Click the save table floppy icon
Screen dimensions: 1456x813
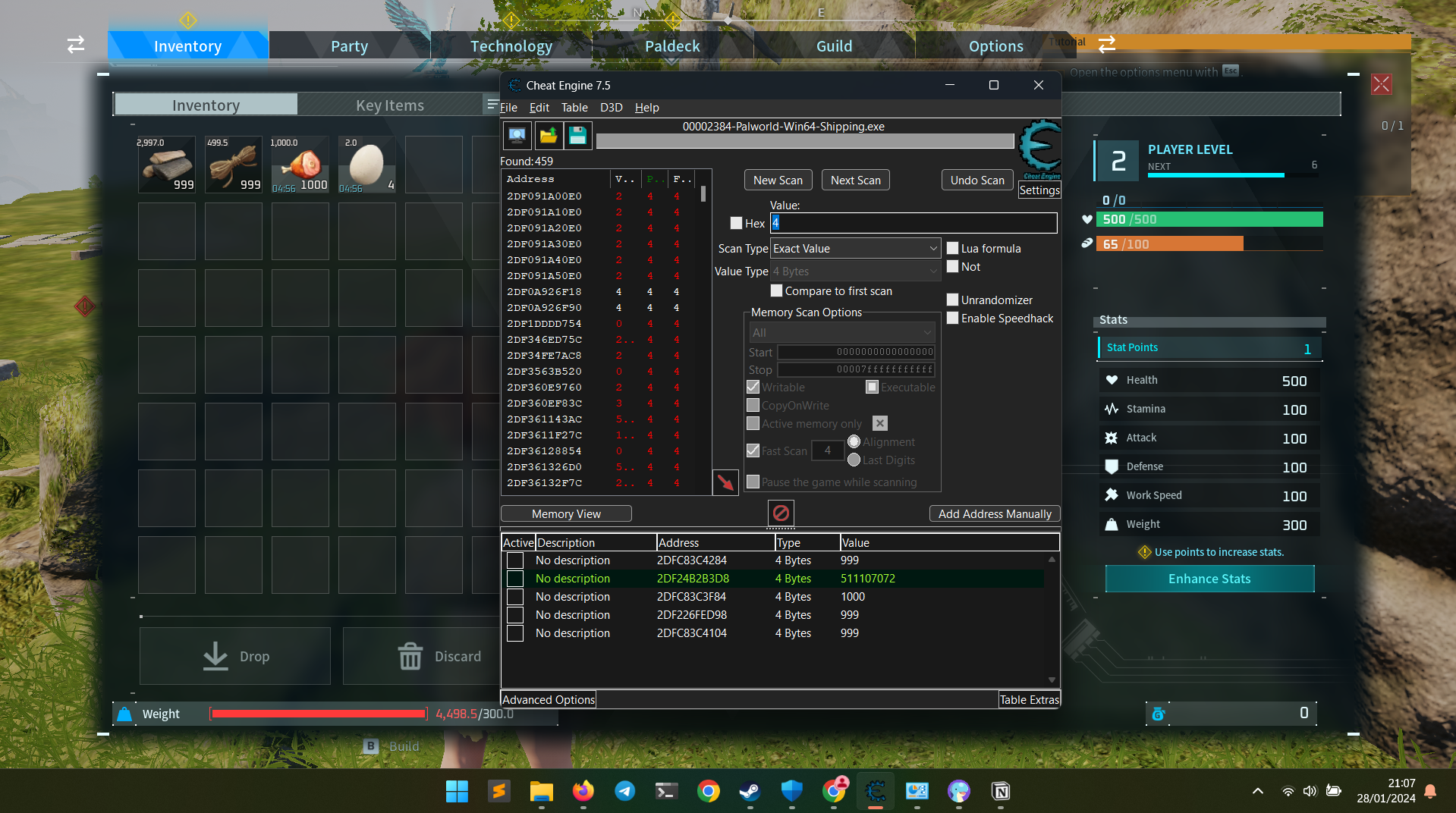[577, 136]
